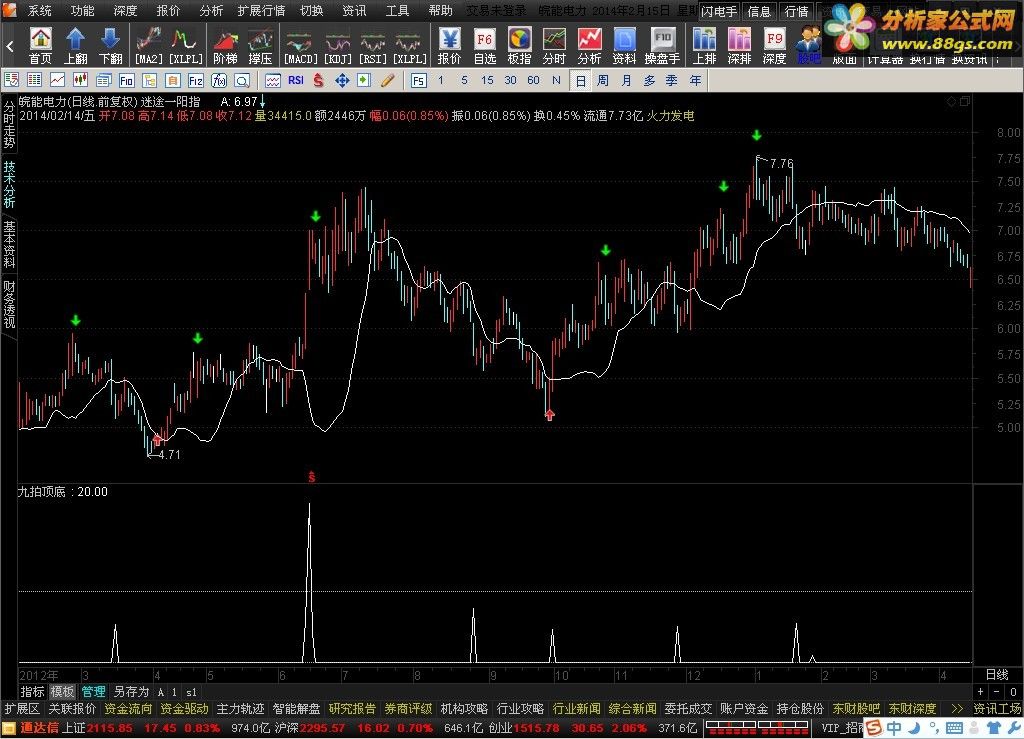Apply the [KDJ] indicator

coord(338,45)
